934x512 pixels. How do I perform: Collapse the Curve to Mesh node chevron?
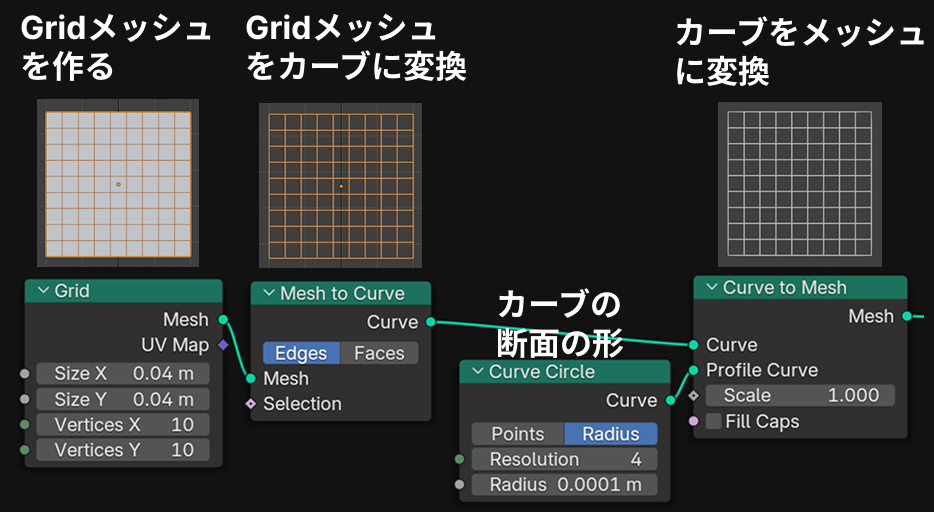tap(710, 288)
